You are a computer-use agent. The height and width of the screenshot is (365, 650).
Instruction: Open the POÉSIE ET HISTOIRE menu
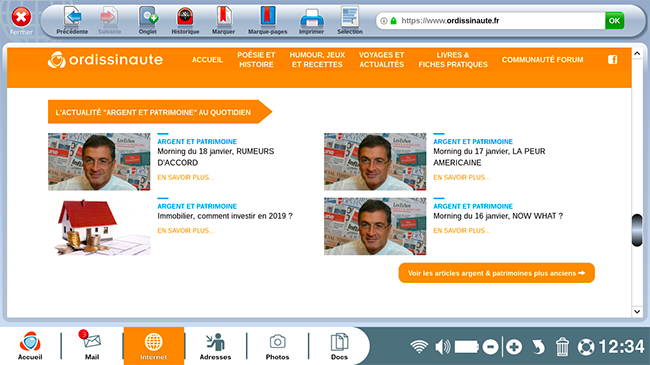pos(256,60)
